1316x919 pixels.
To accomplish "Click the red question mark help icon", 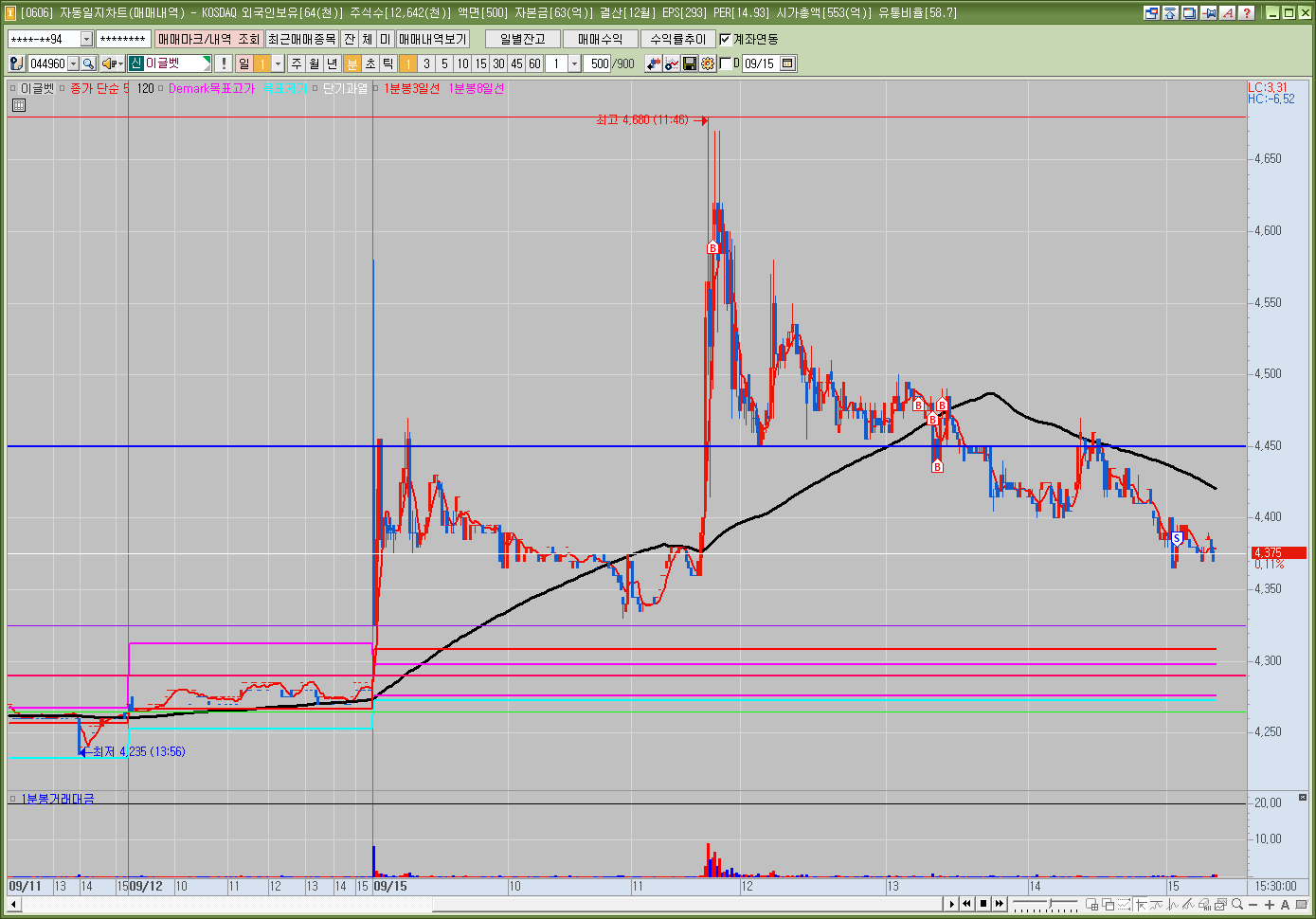I will tap(1247, 13).
